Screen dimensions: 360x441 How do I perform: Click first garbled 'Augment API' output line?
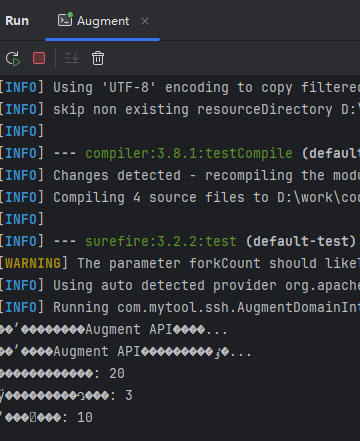coord(114,329)
